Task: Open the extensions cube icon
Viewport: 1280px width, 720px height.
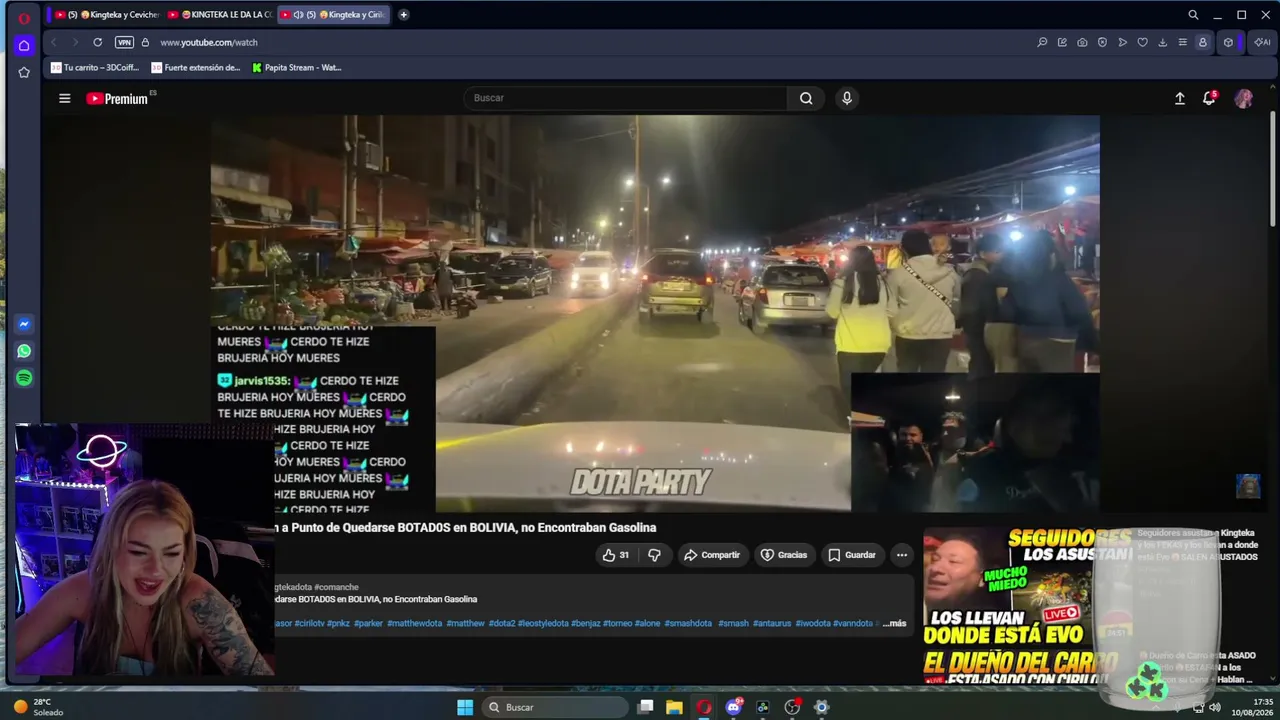Action: pos(1229,42)
